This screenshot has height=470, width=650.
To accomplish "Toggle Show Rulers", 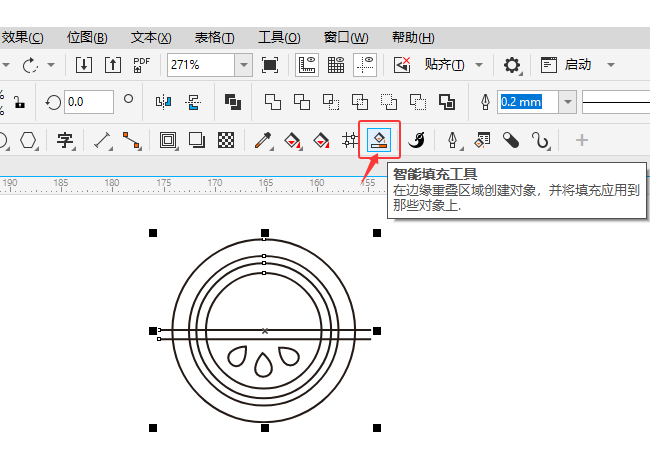I will point(307,65).
